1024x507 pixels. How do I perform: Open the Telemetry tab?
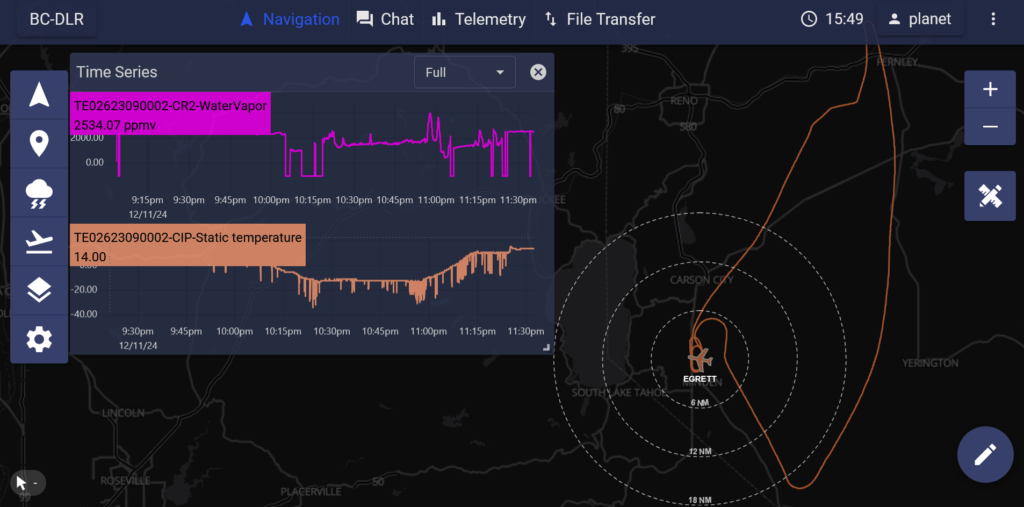[478, 19]
